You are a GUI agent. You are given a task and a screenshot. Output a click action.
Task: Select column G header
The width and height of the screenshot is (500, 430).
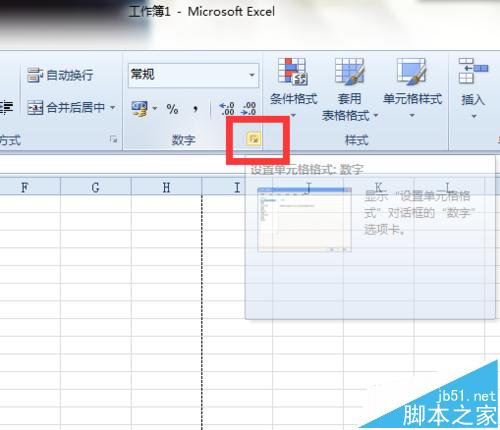click(x=96, y=187)
